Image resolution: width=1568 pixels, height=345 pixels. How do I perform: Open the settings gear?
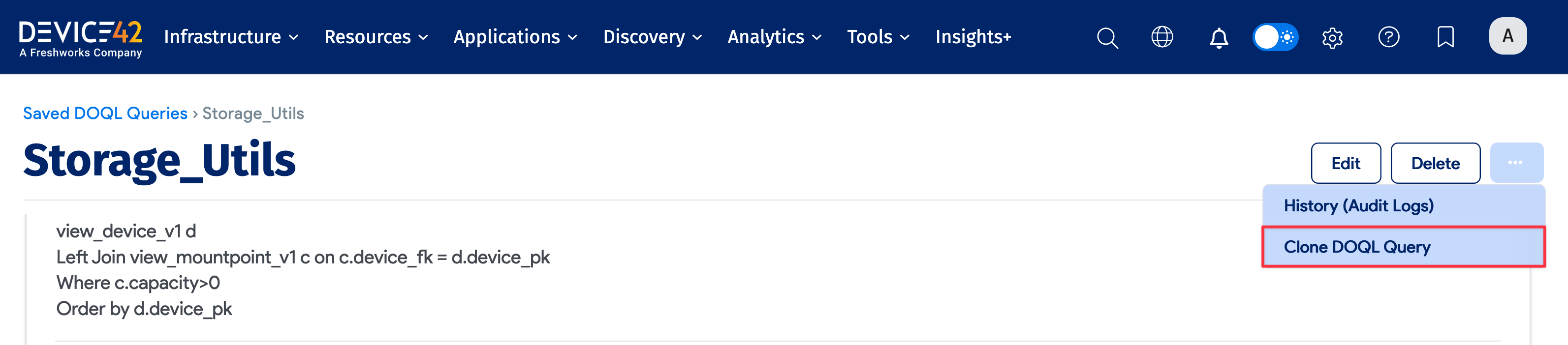point(1332,37)
